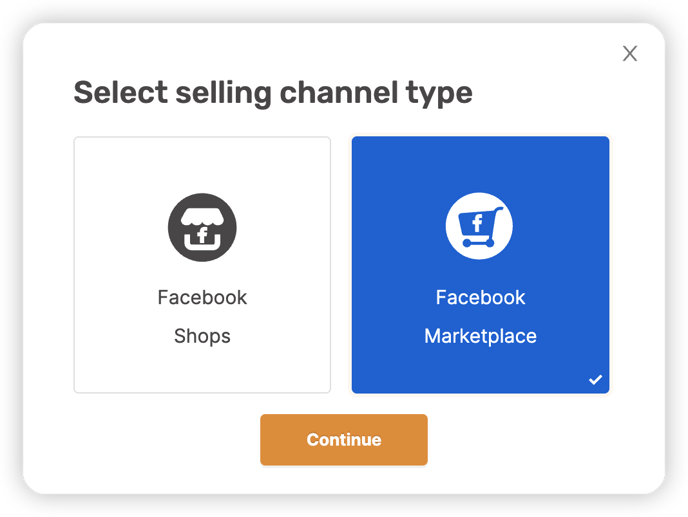Click the cart wheels on Marketplace icon

coord(478,242)
